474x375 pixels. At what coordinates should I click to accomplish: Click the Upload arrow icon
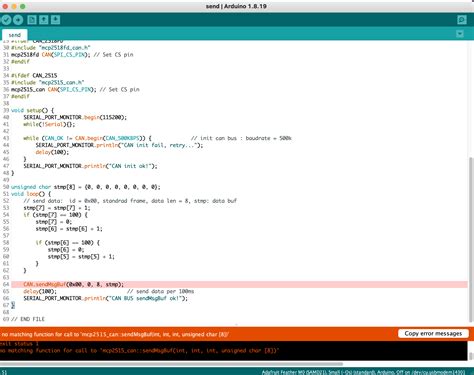point(18,20)
